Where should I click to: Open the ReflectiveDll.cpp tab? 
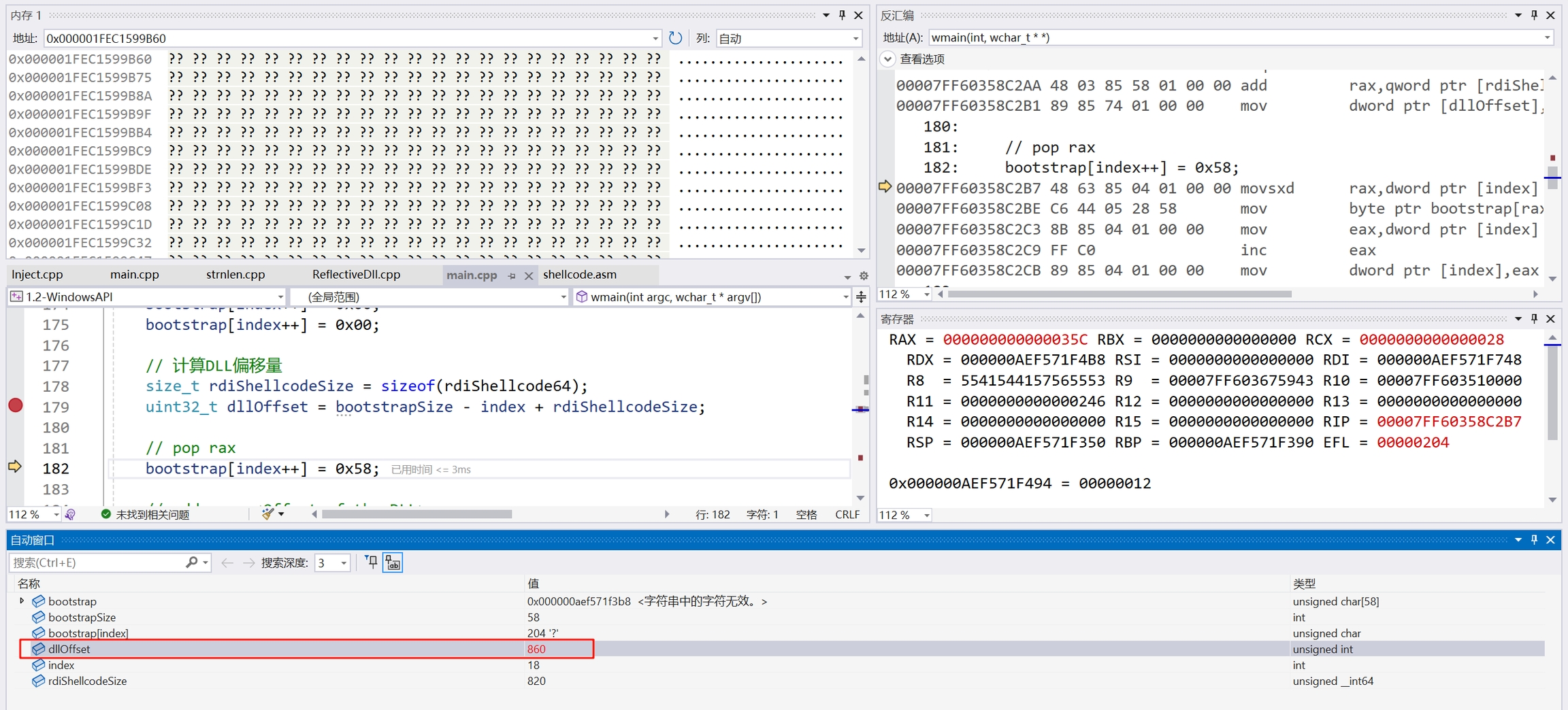[x=356, y=275]
